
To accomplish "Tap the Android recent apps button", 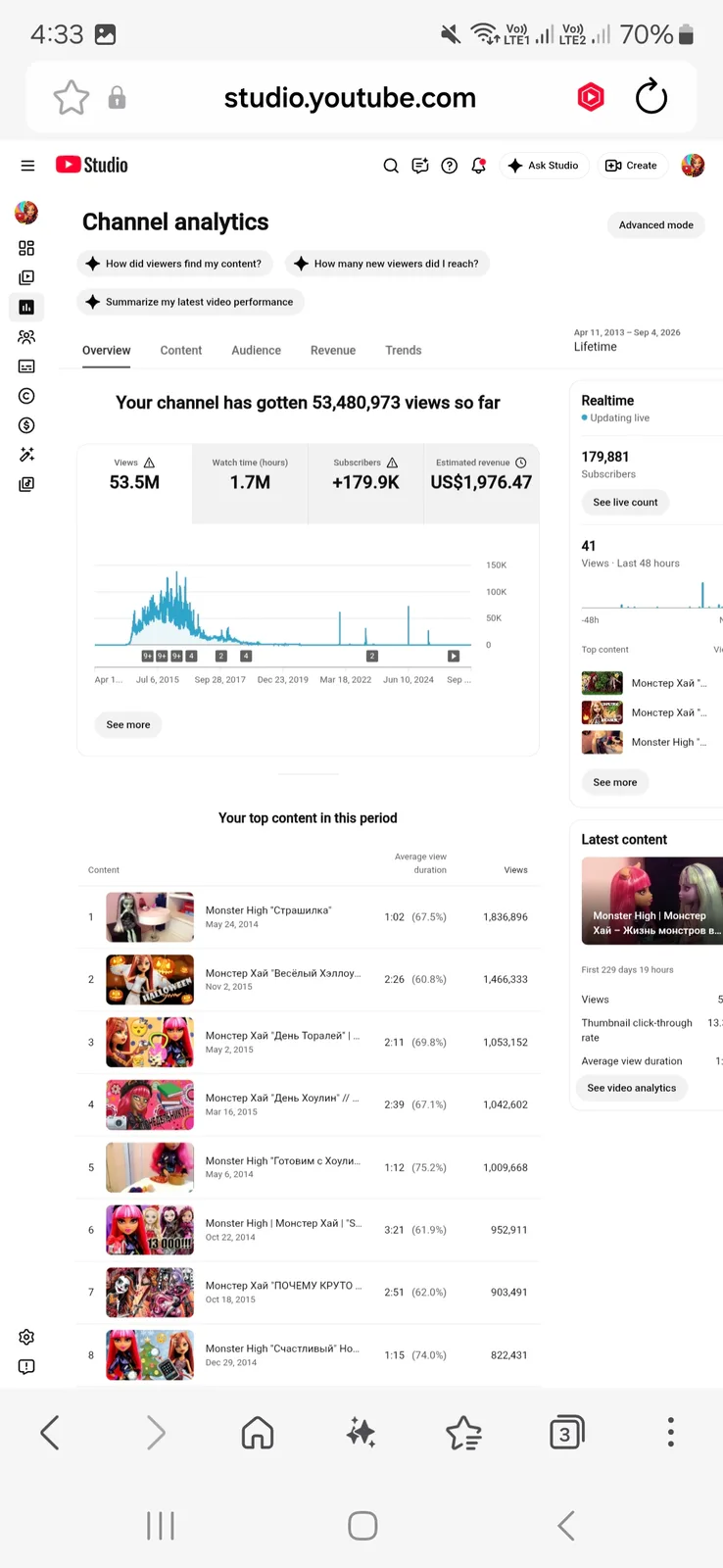I will coord(161,1526).
